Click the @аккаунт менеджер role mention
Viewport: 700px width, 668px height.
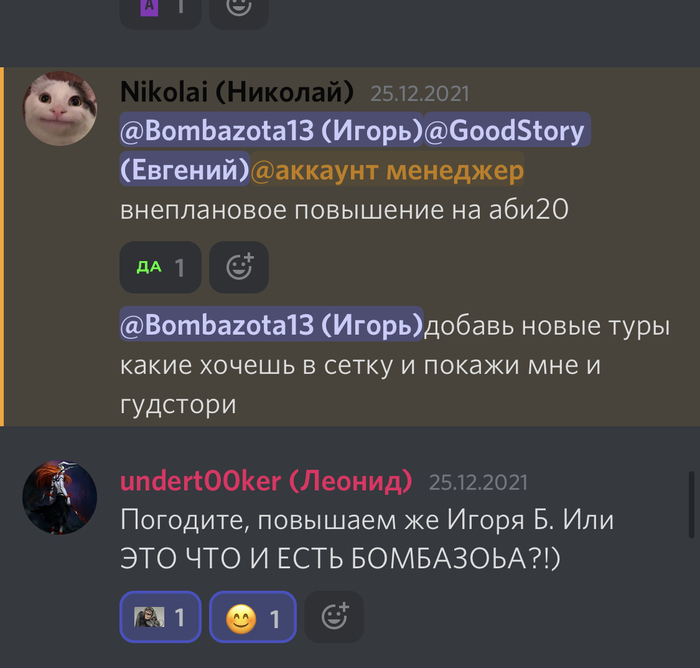[387, 170]
